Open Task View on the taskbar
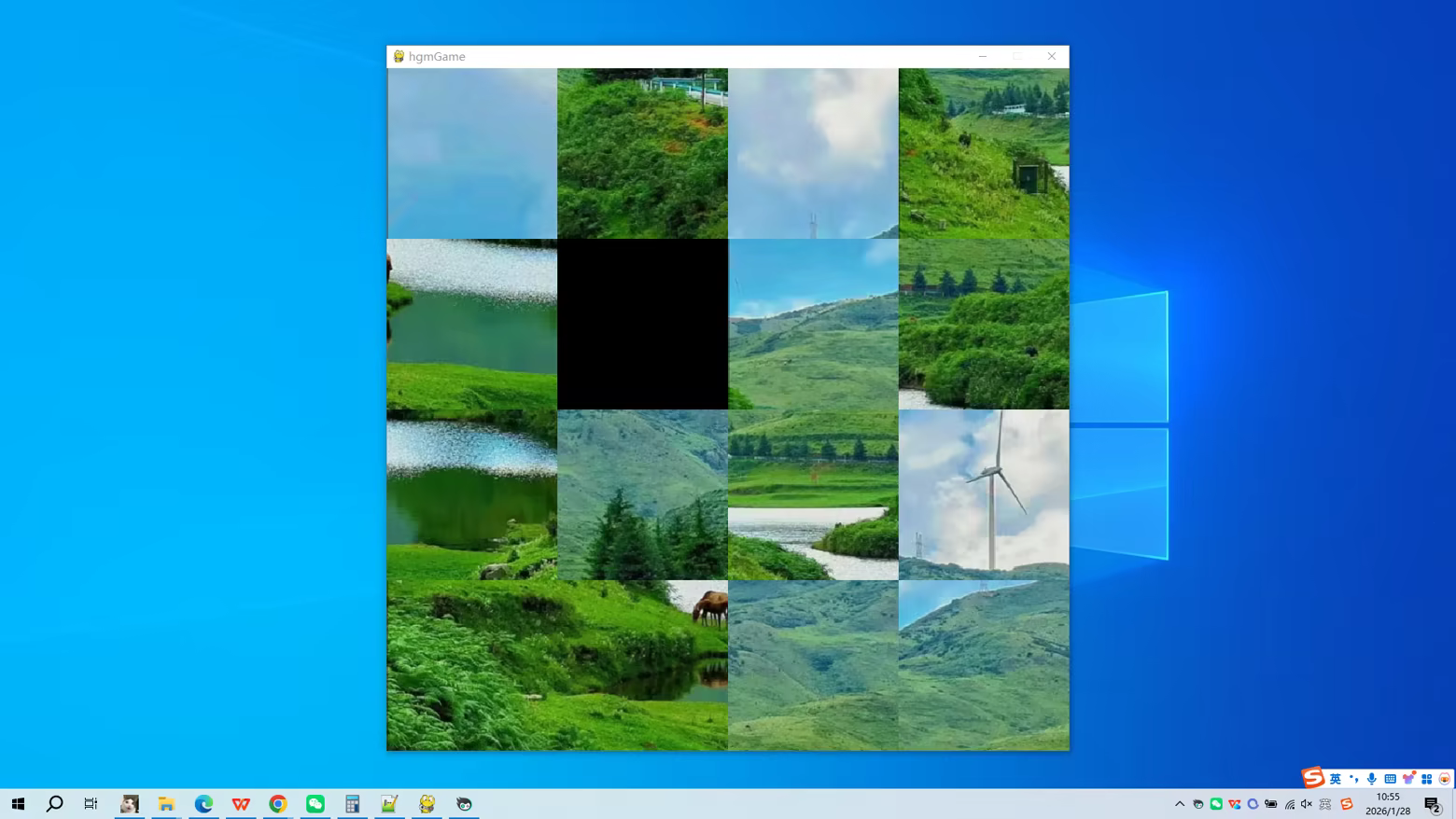The width and height of the screenshot is (1456, 819). click(91, 803)
